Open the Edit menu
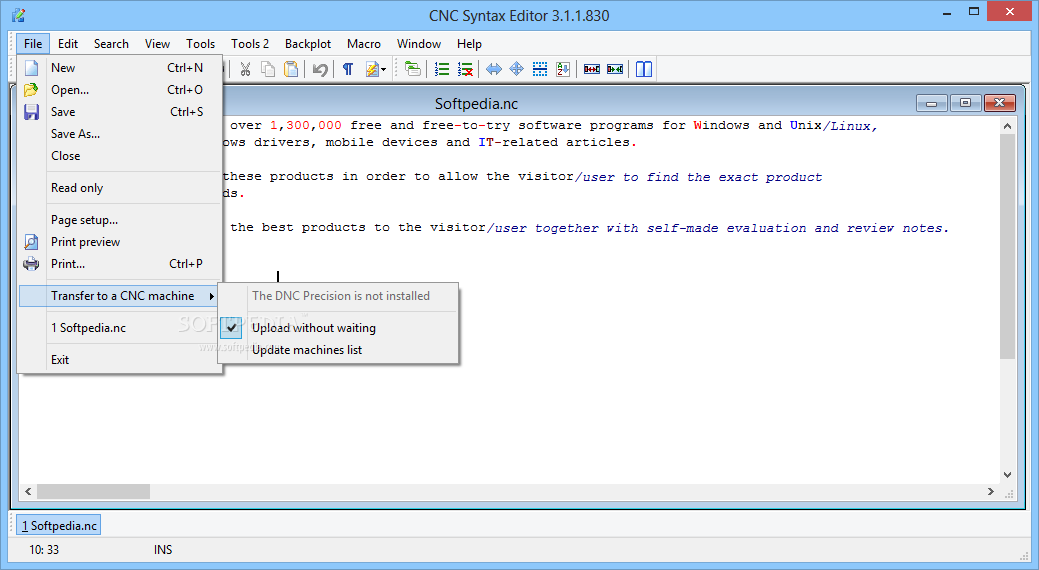 coord(68,44)
